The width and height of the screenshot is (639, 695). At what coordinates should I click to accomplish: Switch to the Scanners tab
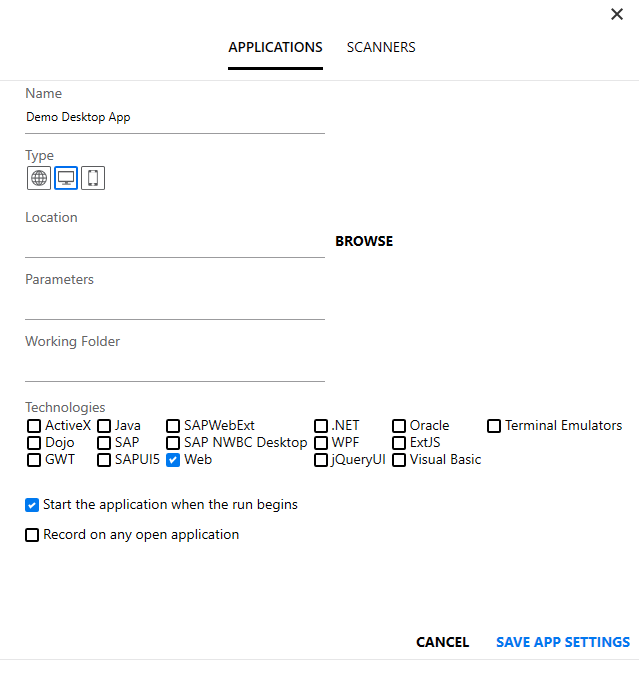tap(381, 47)
